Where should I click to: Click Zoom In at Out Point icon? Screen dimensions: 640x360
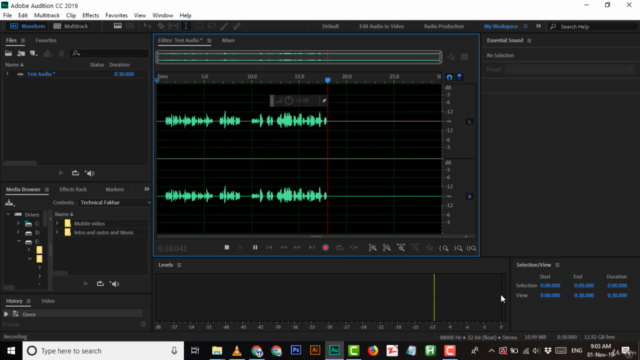(x=458, y=248)
